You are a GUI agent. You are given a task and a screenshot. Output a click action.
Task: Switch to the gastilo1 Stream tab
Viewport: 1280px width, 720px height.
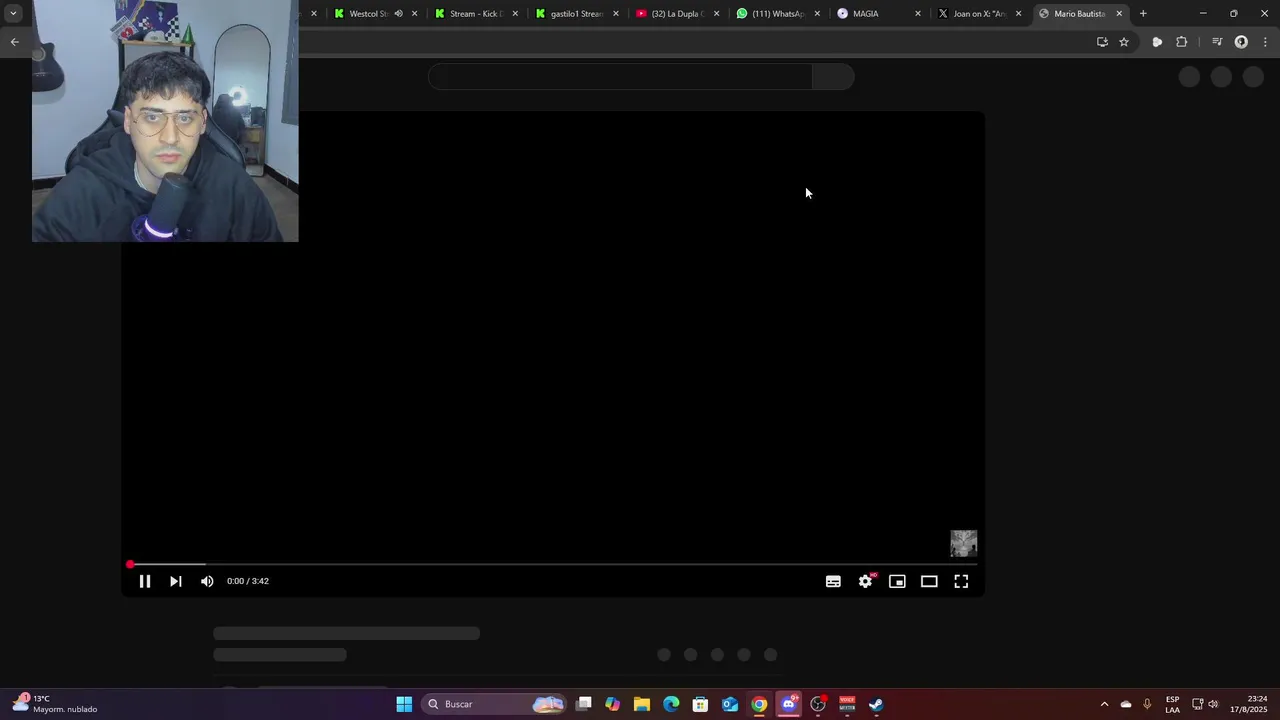(575, 14)
